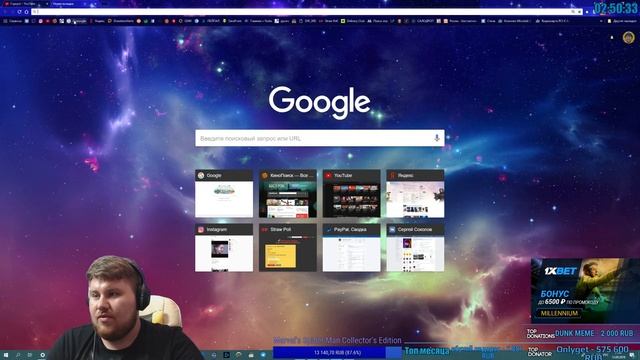Open the Google bookmark in bookmarks bar
640x360 pixels.
[77, 21]
